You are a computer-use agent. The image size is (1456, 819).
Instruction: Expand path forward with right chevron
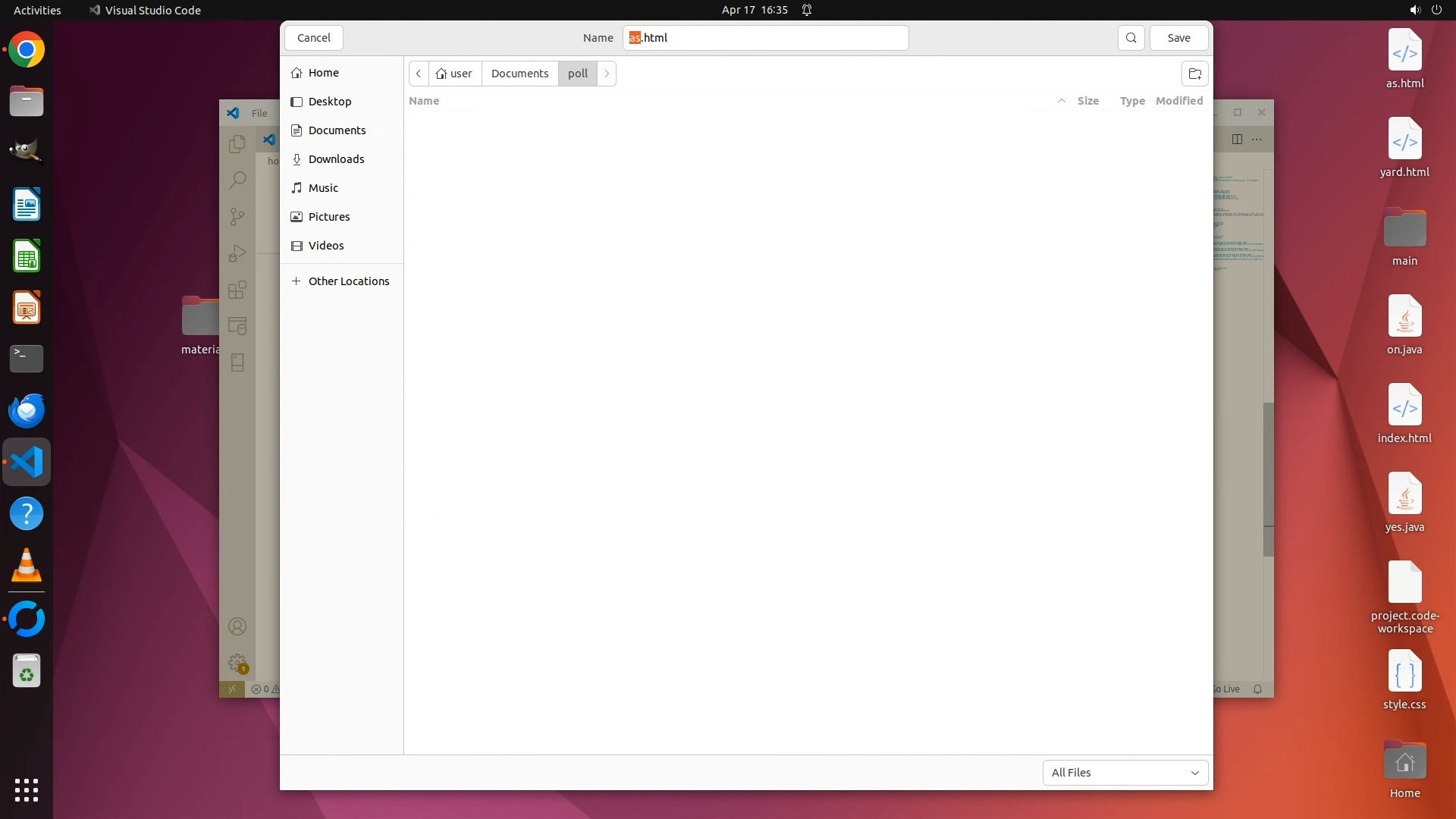click(x=607, y=74)
